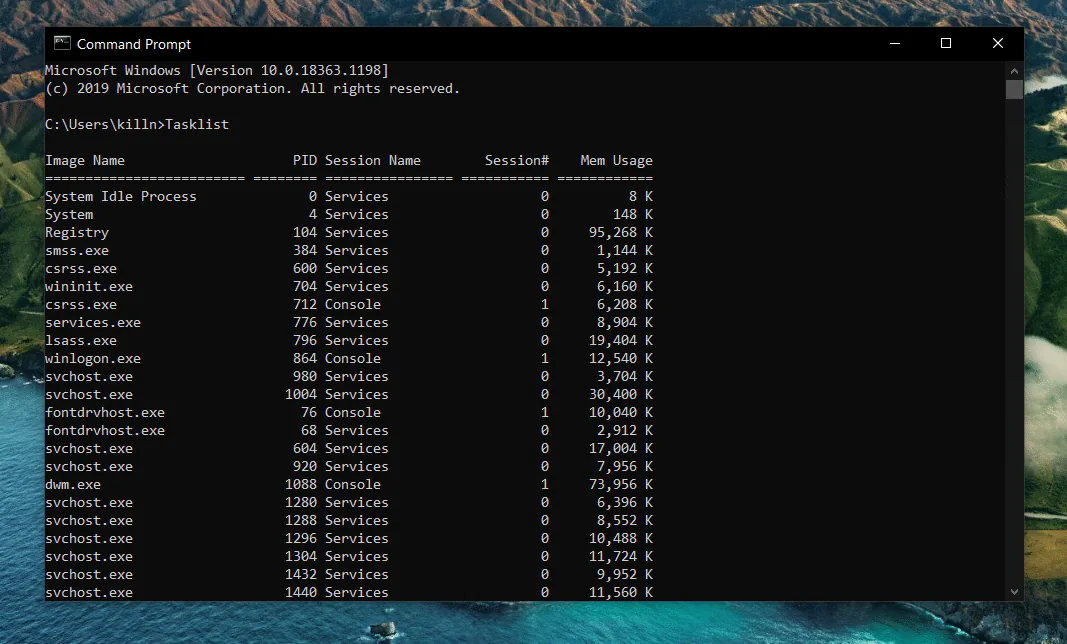
Task: Click the 'Command Prompt' window title text
Action: (x=134, y=44)
